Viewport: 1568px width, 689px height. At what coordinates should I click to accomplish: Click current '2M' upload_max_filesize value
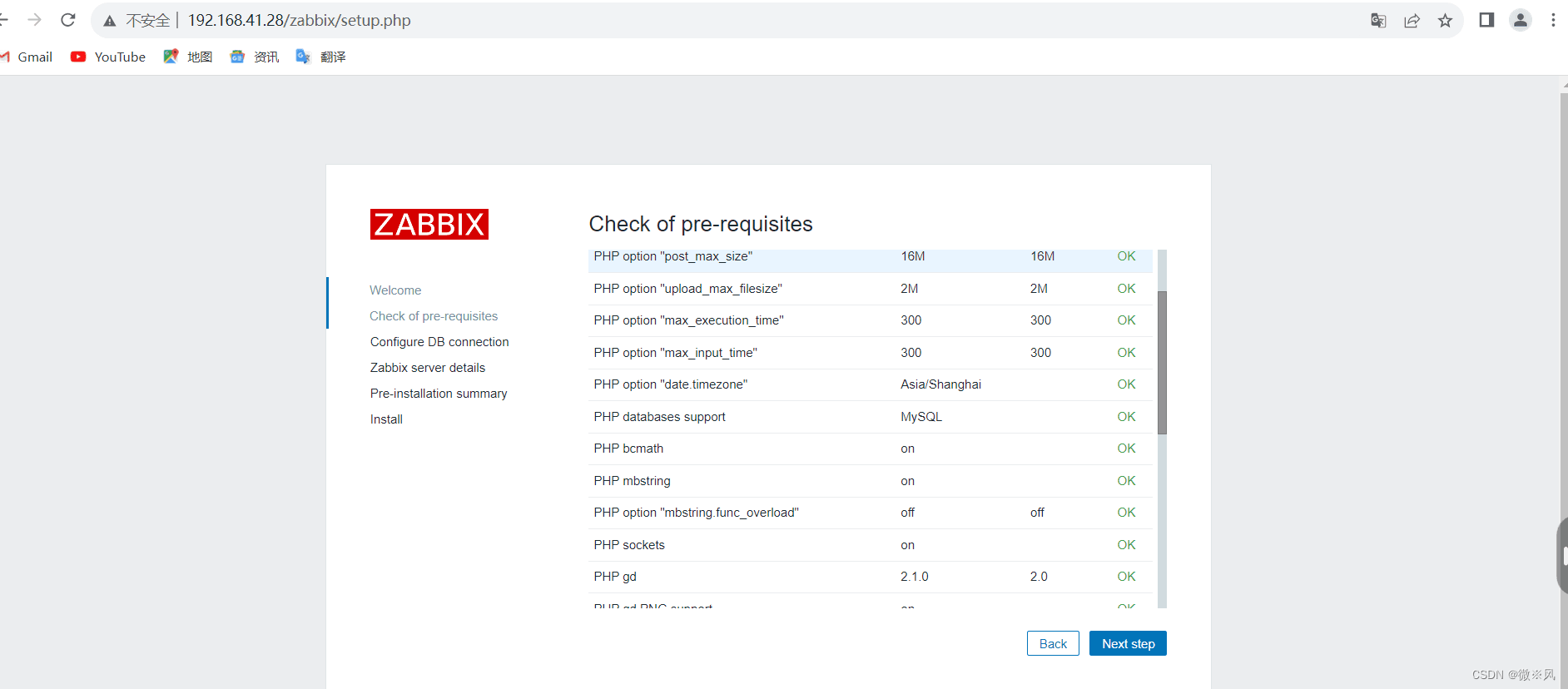click(x=910, y=289)
